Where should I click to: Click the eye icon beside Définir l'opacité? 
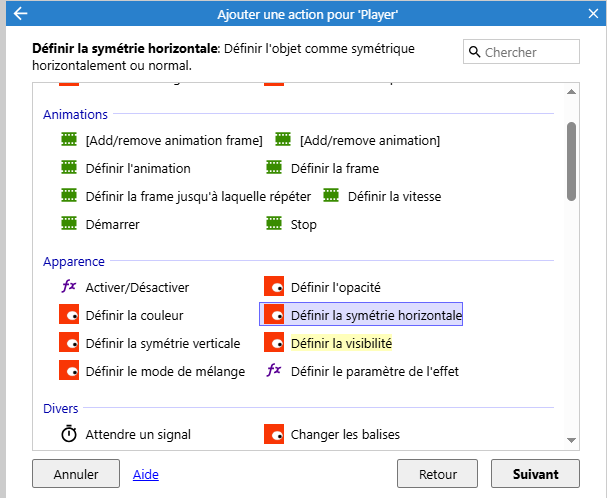pos(274,287)
